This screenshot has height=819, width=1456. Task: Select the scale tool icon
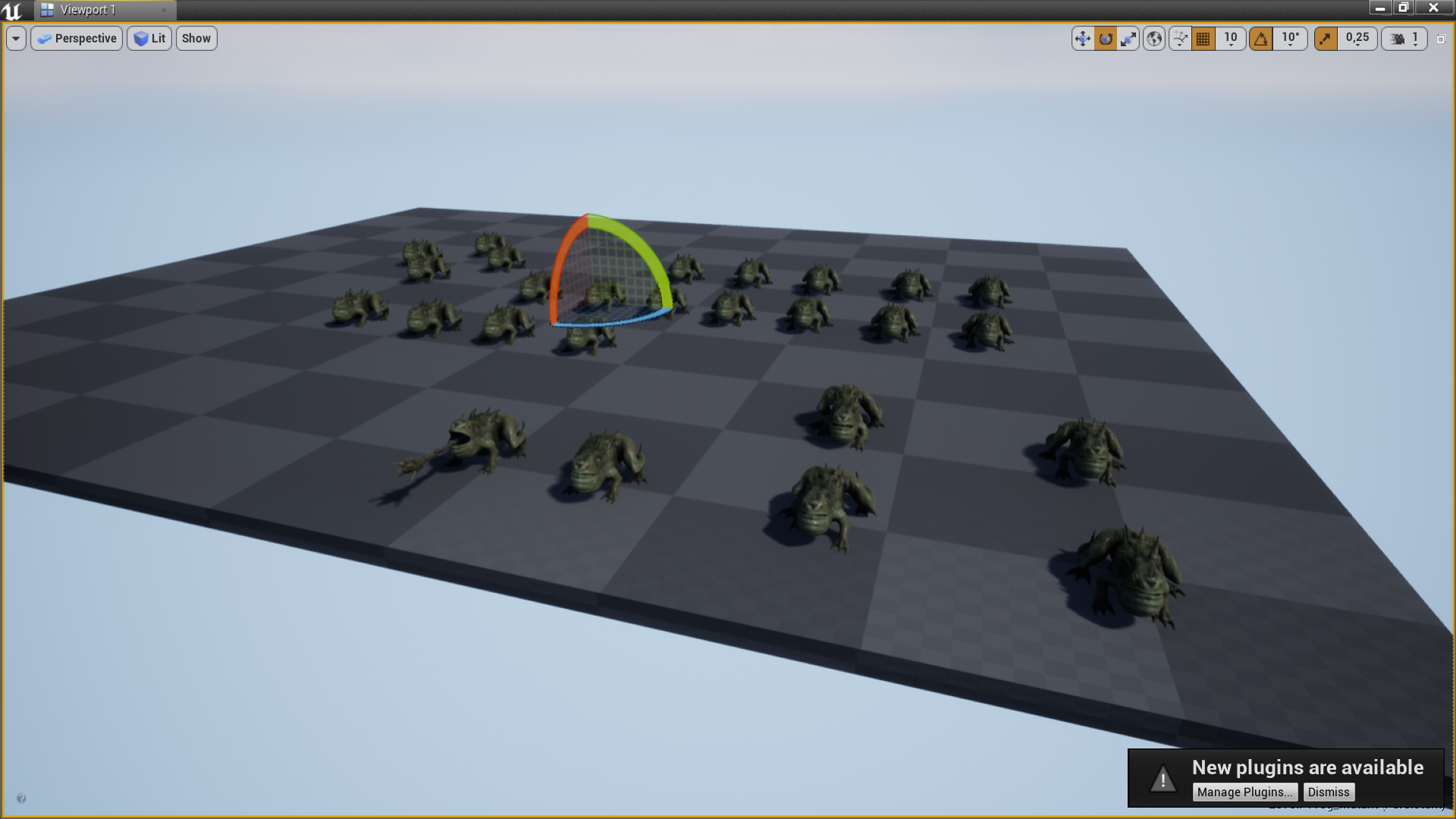coord(1128,38)
